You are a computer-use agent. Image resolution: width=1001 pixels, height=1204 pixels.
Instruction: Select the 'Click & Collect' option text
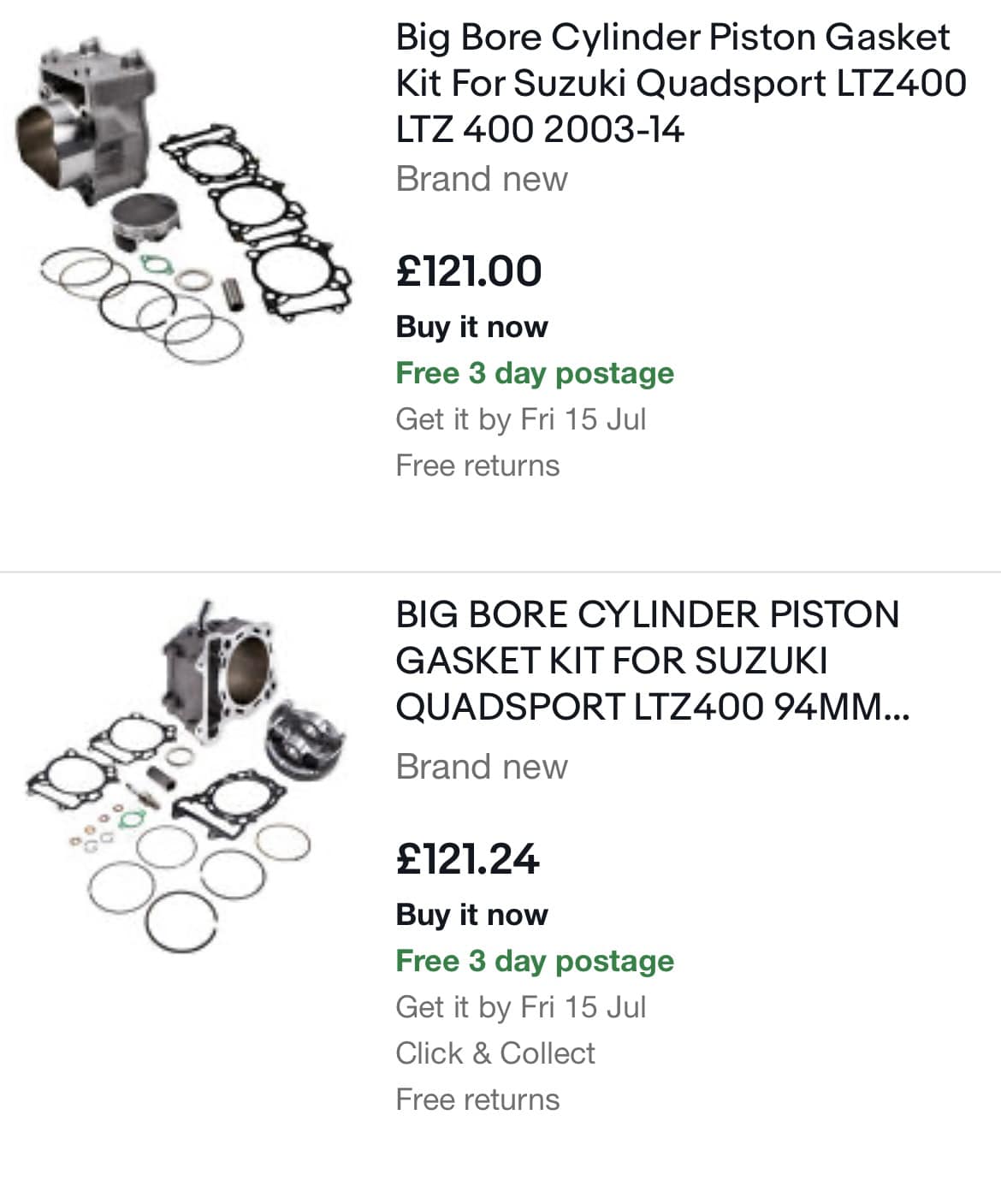coord(495,1053)
